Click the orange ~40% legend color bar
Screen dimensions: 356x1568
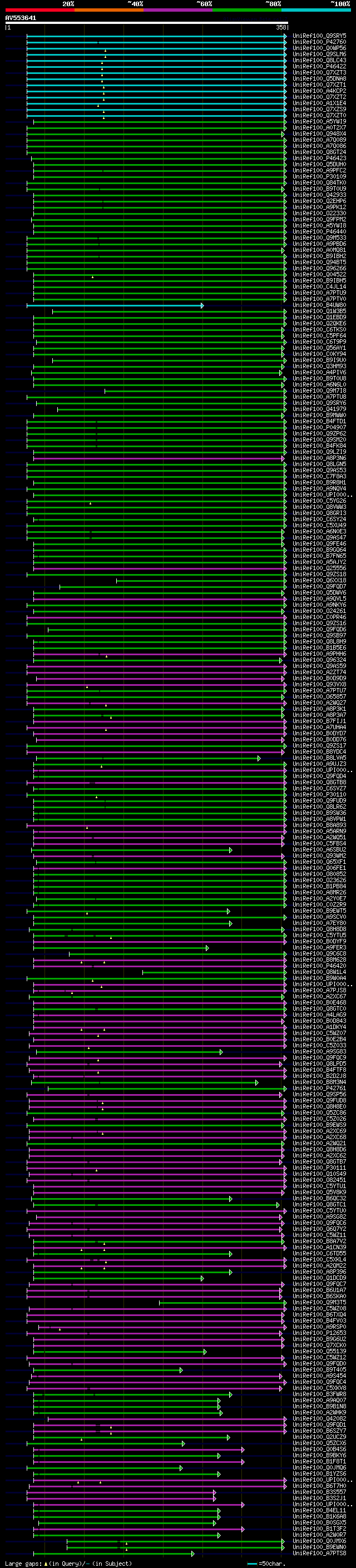(x=109, y=10)
